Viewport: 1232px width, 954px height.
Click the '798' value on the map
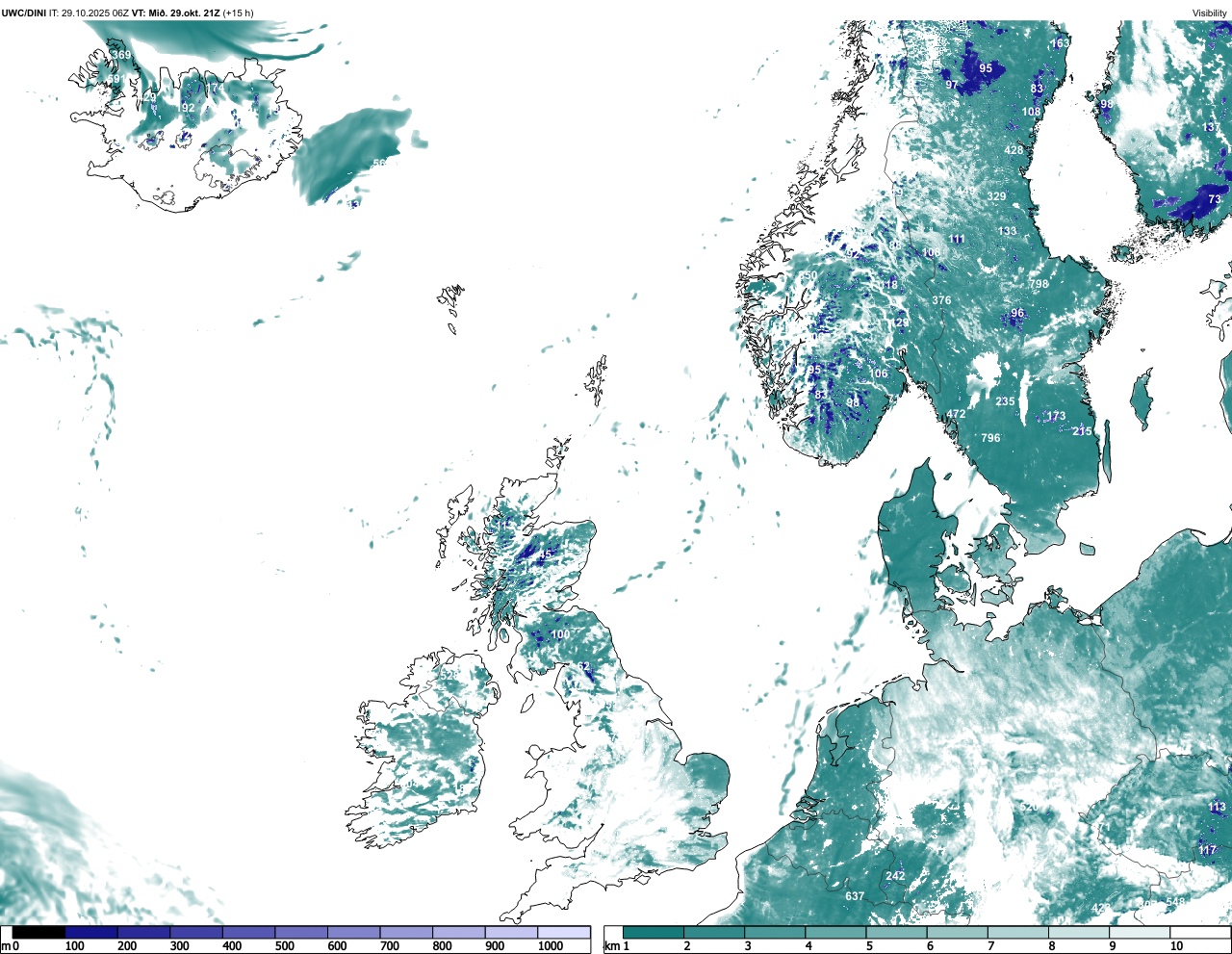pos(1039,284)
